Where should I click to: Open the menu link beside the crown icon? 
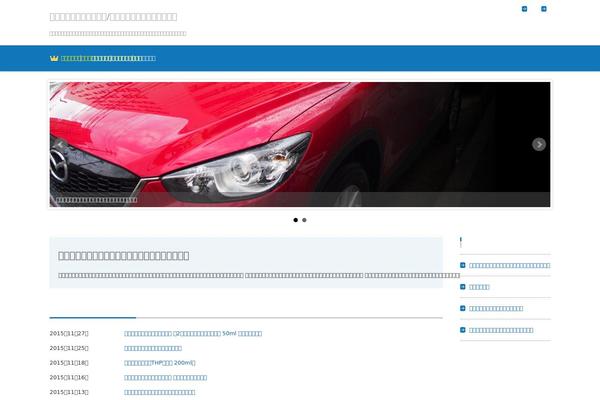(x=108, y=59)
